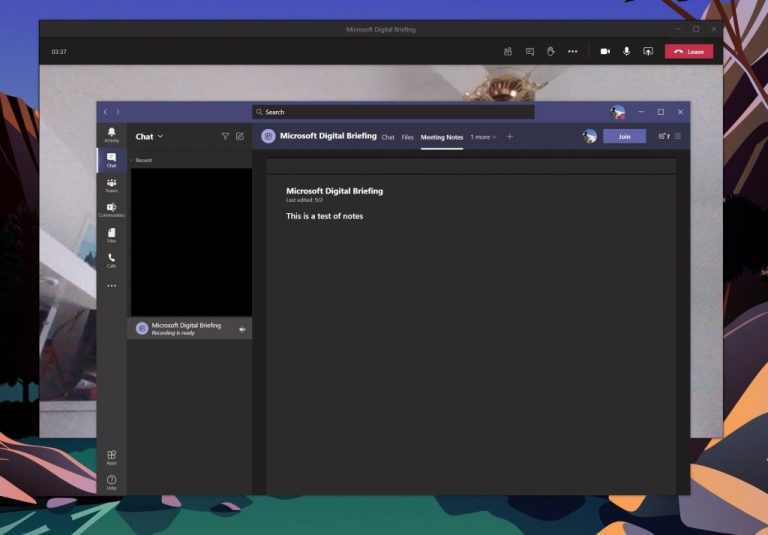Switch to the Files tab
This screenshot has height=535, width=768.
pyautogui.click(x=408, y=137)
